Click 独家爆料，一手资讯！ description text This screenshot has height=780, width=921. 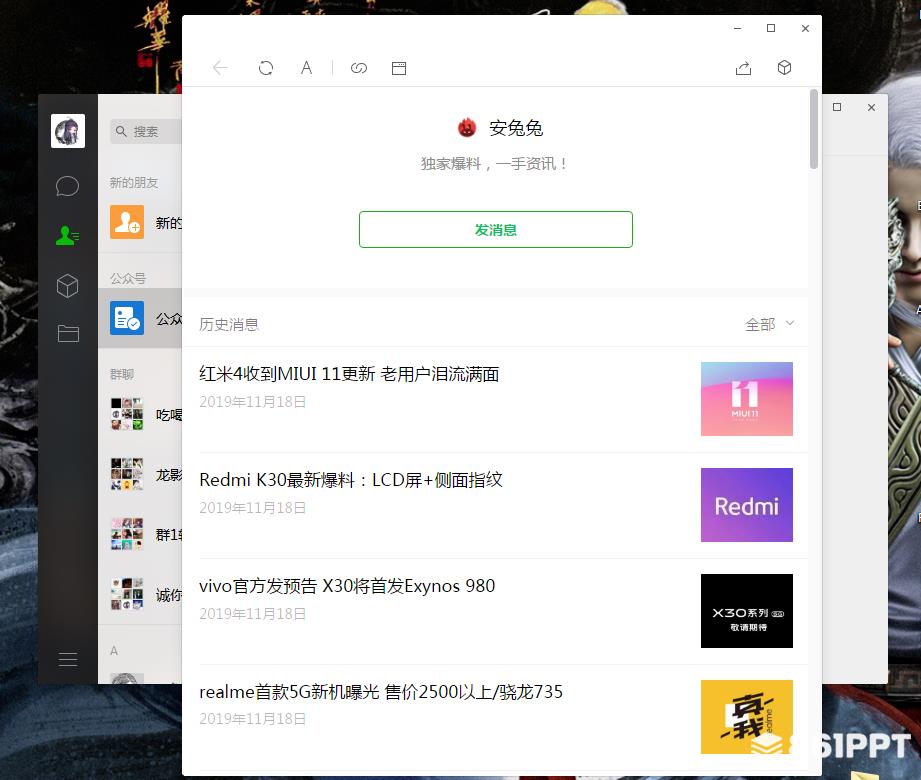(x=495, y=163)
